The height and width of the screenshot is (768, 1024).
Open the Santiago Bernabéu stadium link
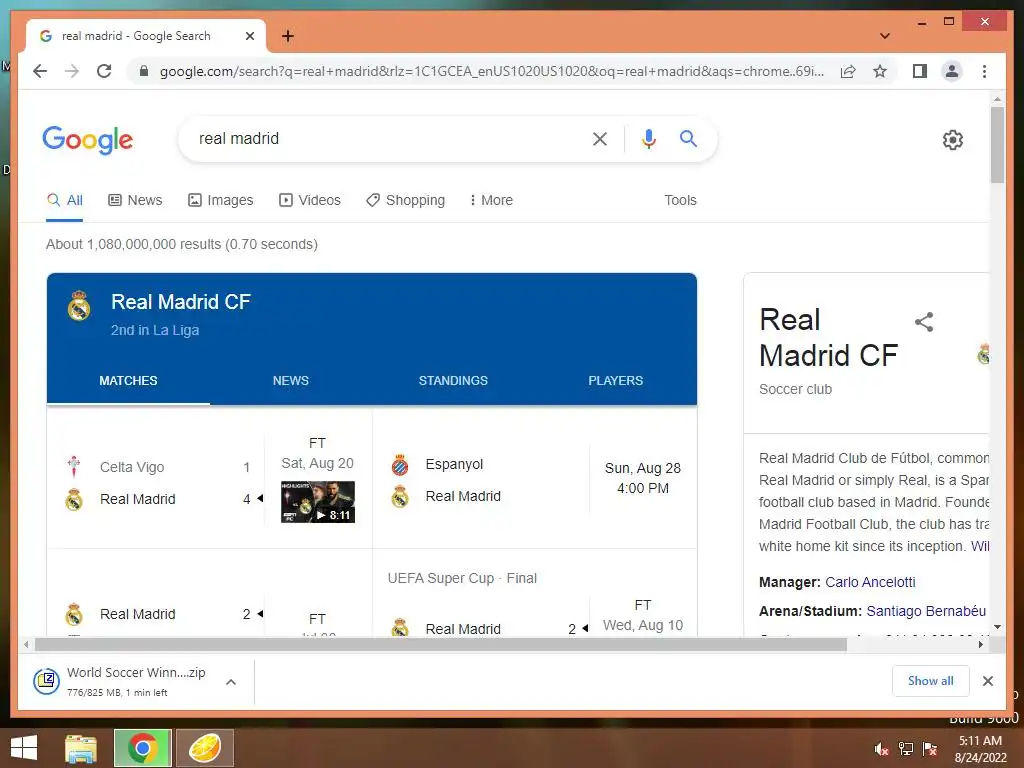click(x=926, y=611)
